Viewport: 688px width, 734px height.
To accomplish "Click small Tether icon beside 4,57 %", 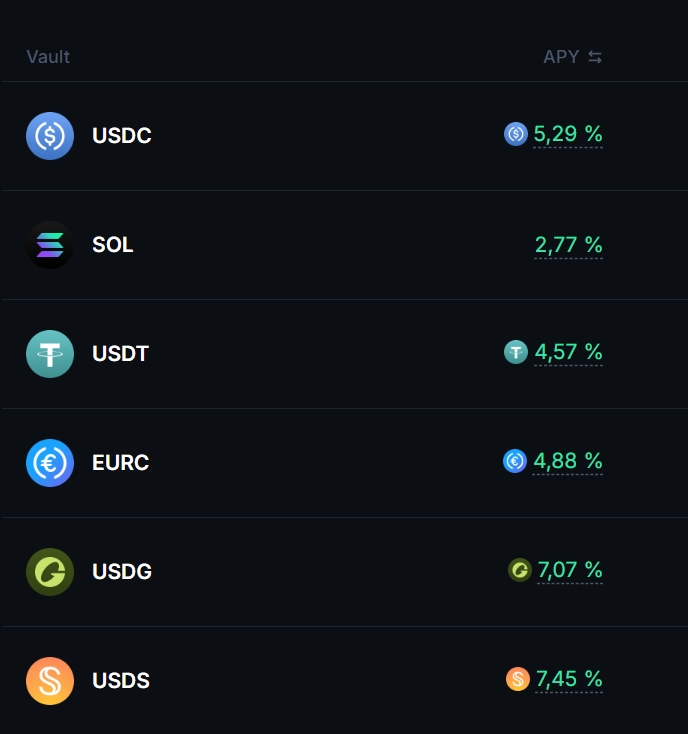I will pos(516,352).
